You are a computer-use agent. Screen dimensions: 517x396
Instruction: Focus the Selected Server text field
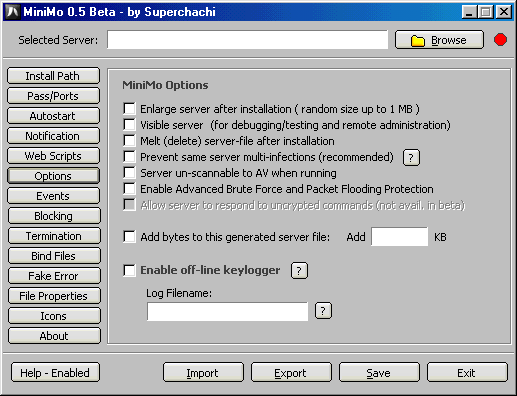[x=247, y=40]
